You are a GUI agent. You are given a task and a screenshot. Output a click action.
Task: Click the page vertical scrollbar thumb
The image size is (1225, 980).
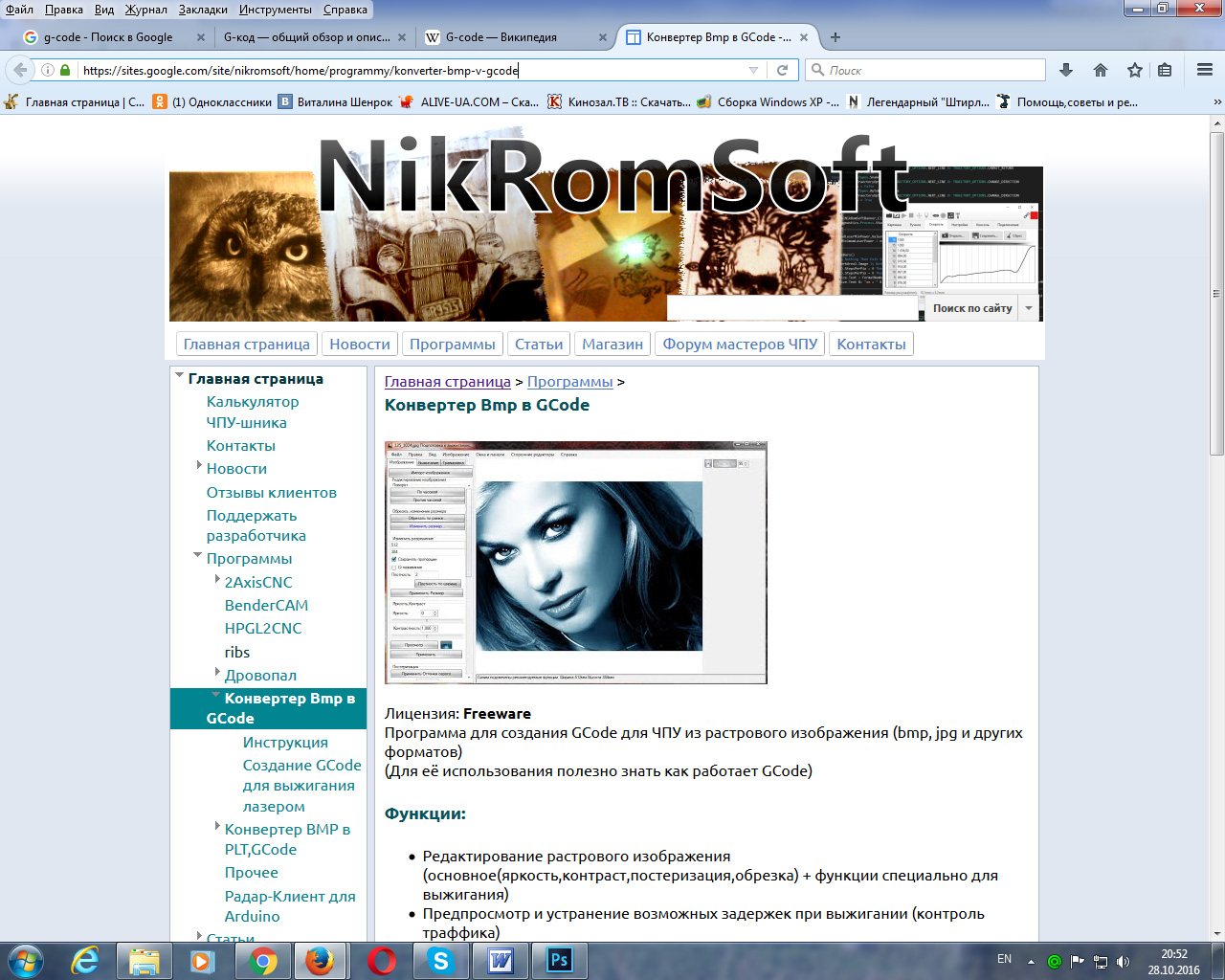[x=1216, y=292]
